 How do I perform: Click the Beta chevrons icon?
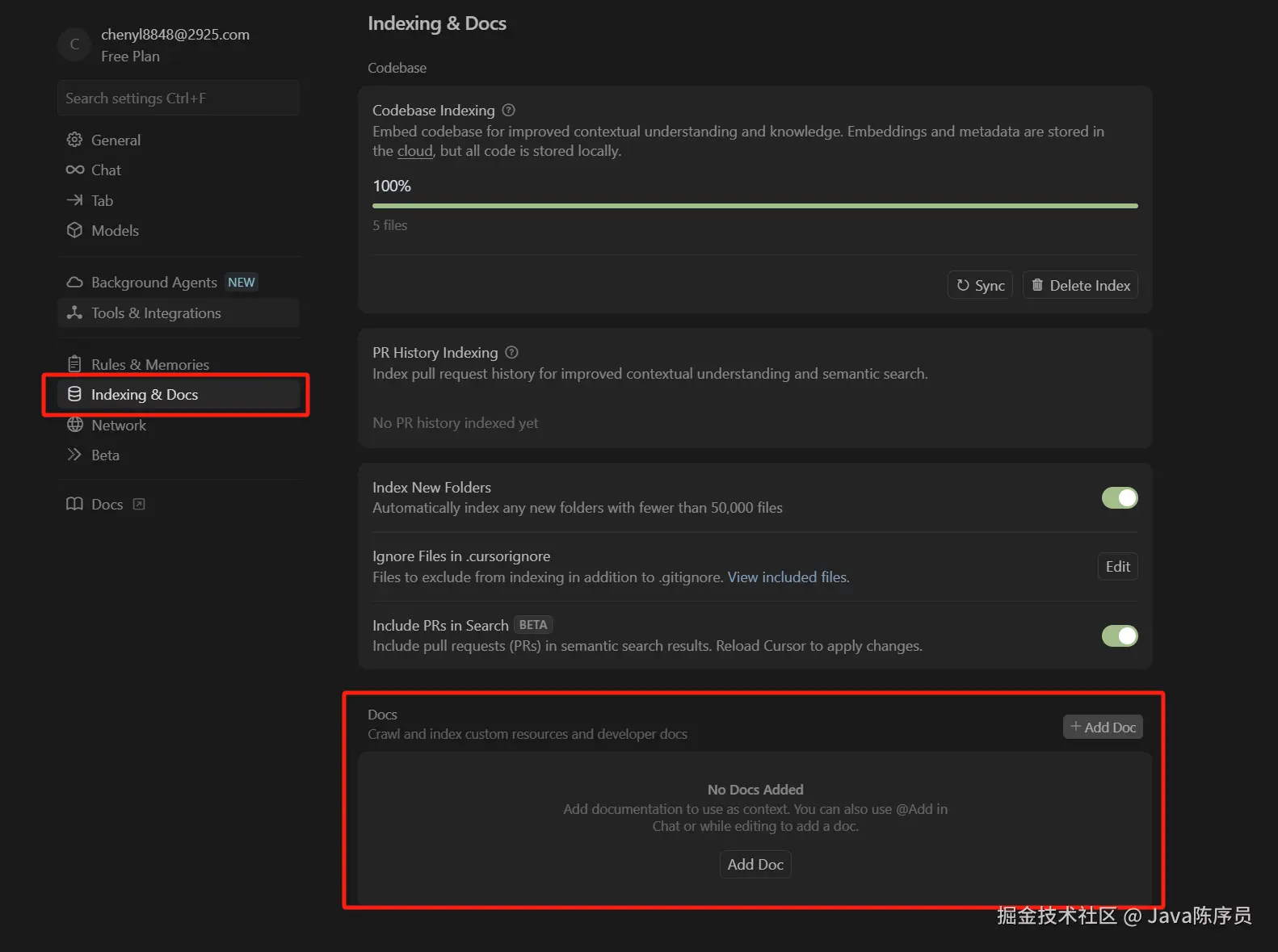(x=74, y=455)
